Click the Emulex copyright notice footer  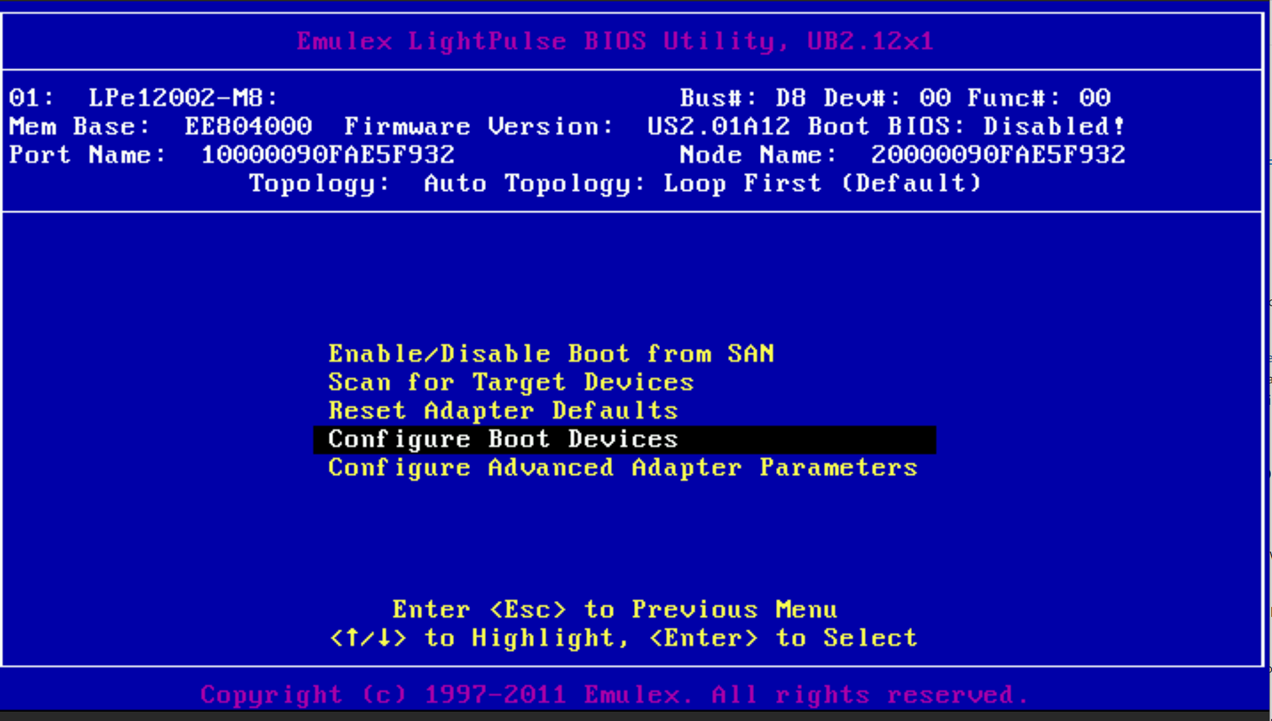tap(614, 695)
